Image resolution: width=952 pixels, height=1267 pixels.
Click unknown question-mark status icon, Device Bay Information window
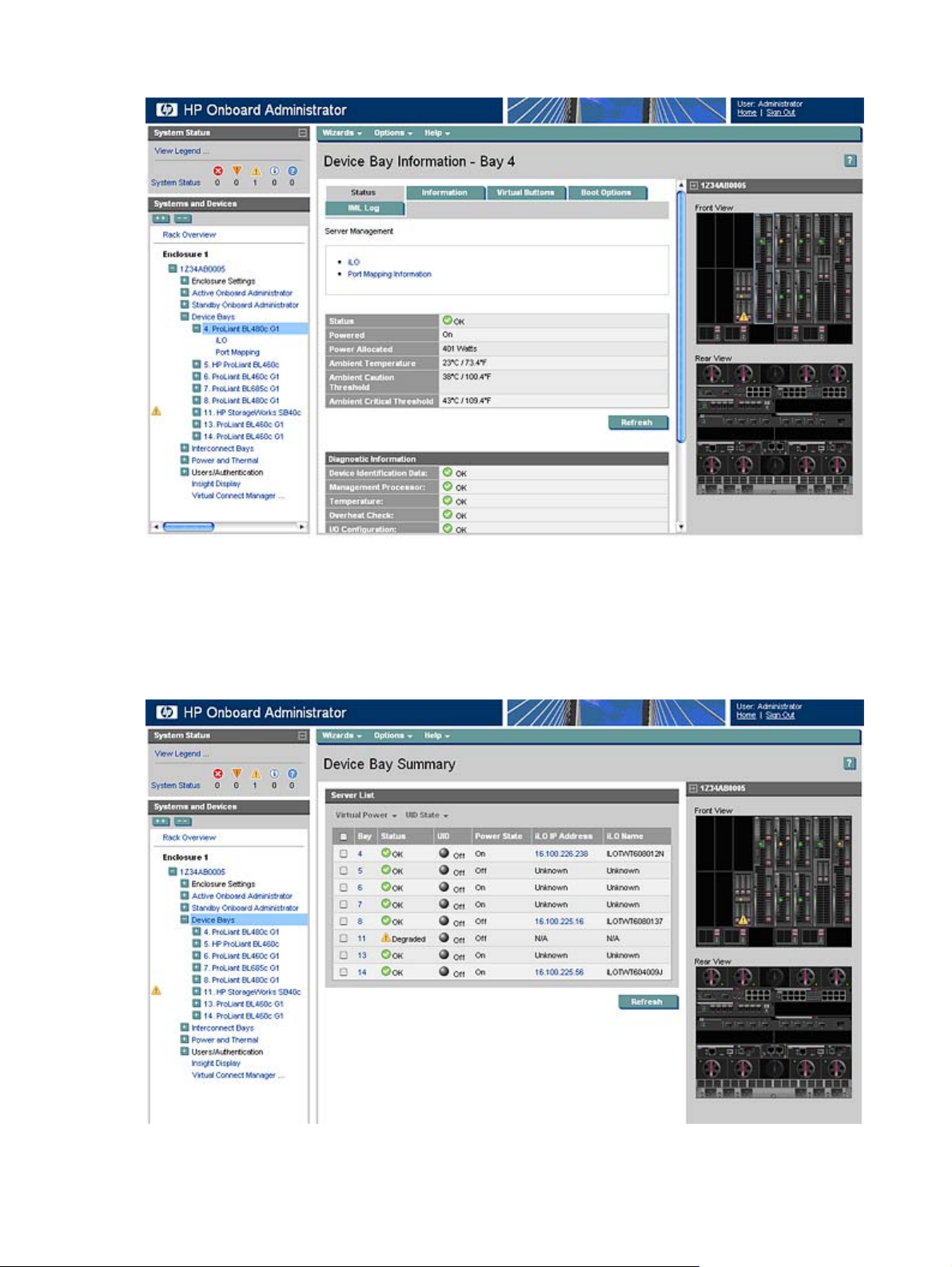pos(293,171)
